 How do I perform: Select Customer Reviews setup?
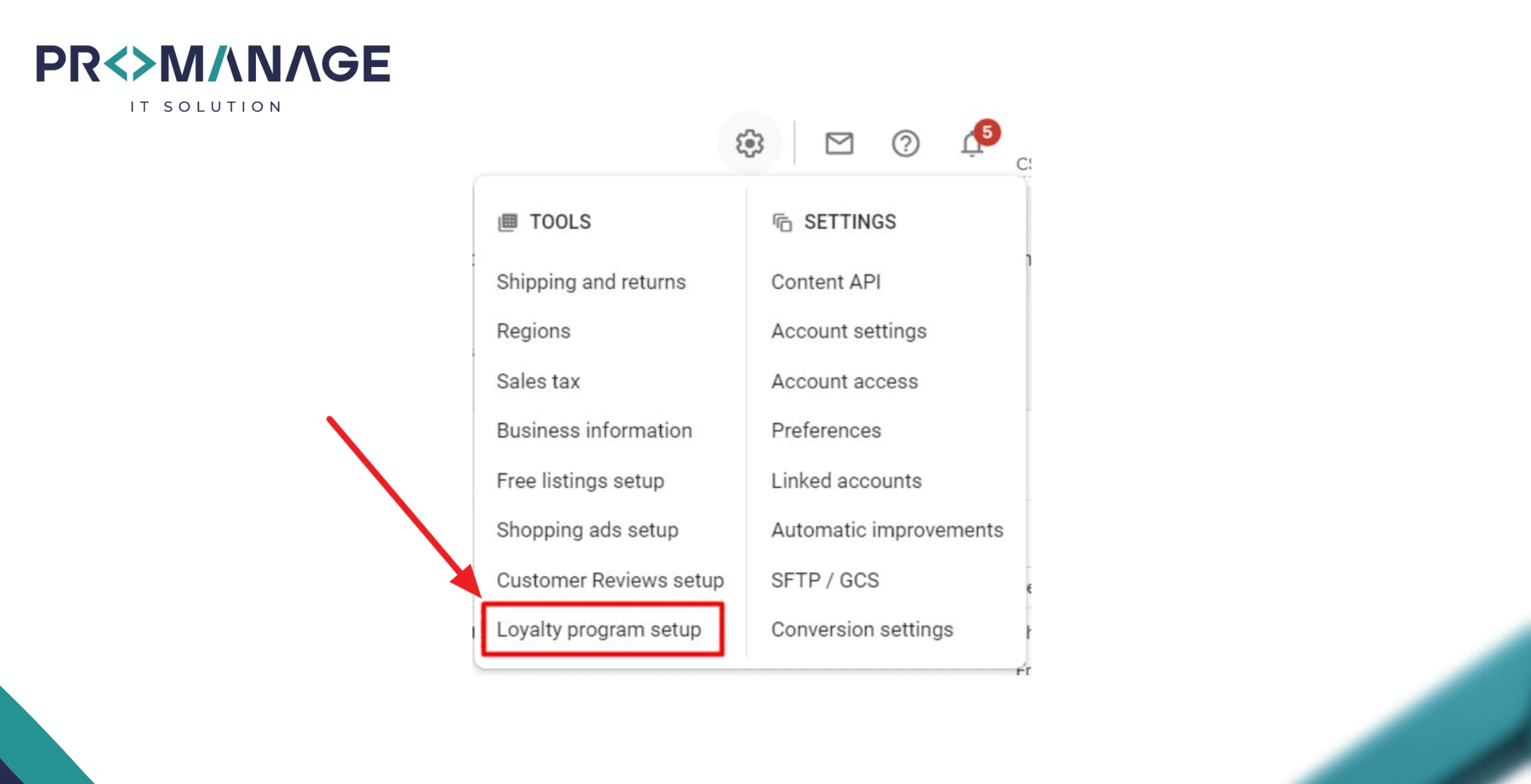click(x=611, y=579)
